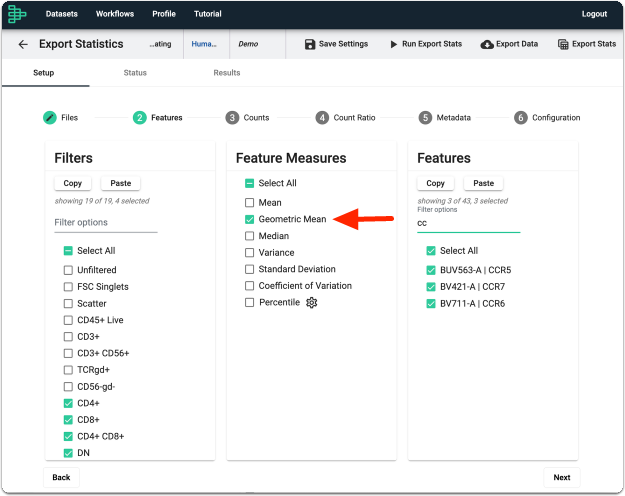The width and height of the screenshot is (625, 496).
Task: Check the FSC Singlets filter
Action: (68, 287)
